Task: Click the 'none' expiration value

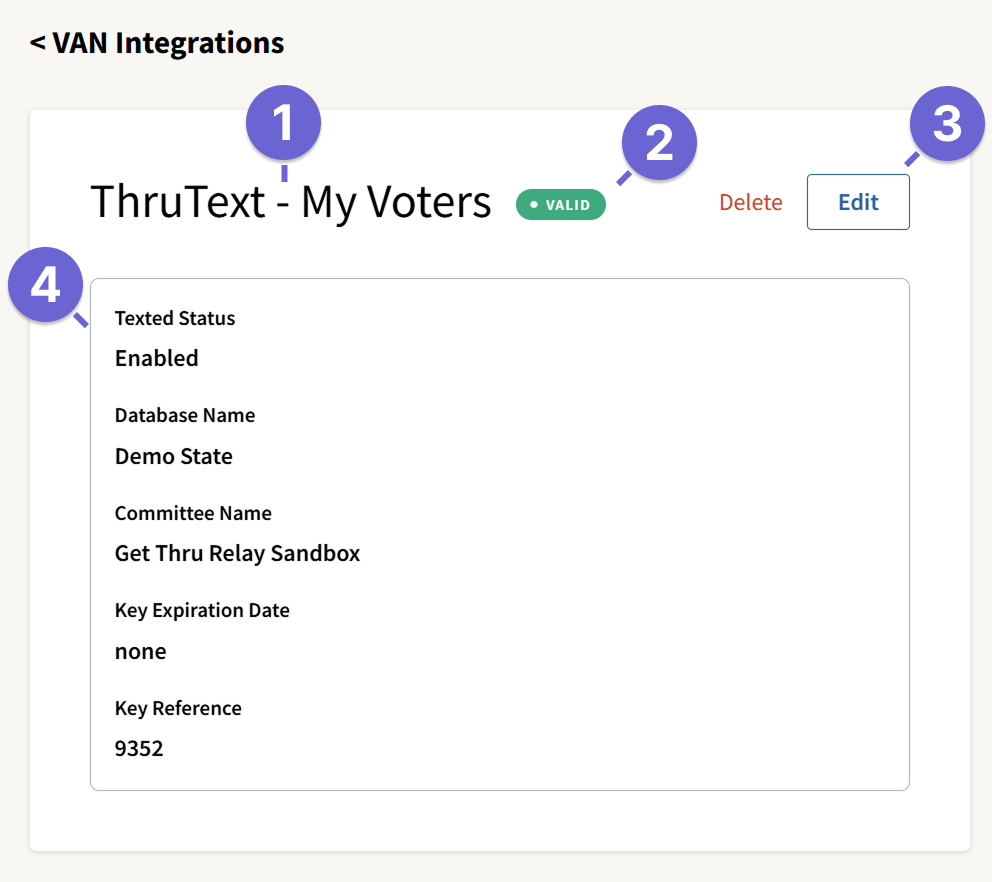Action: (140, 652)
